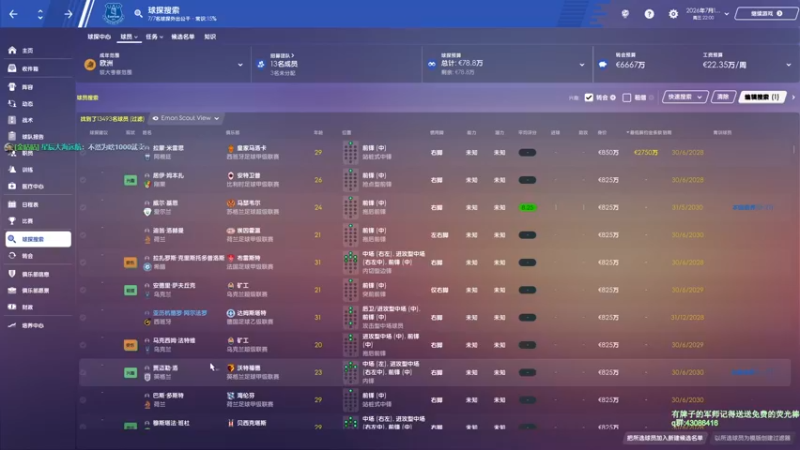Open the date dropdown arrow in header

pos(727,14)
